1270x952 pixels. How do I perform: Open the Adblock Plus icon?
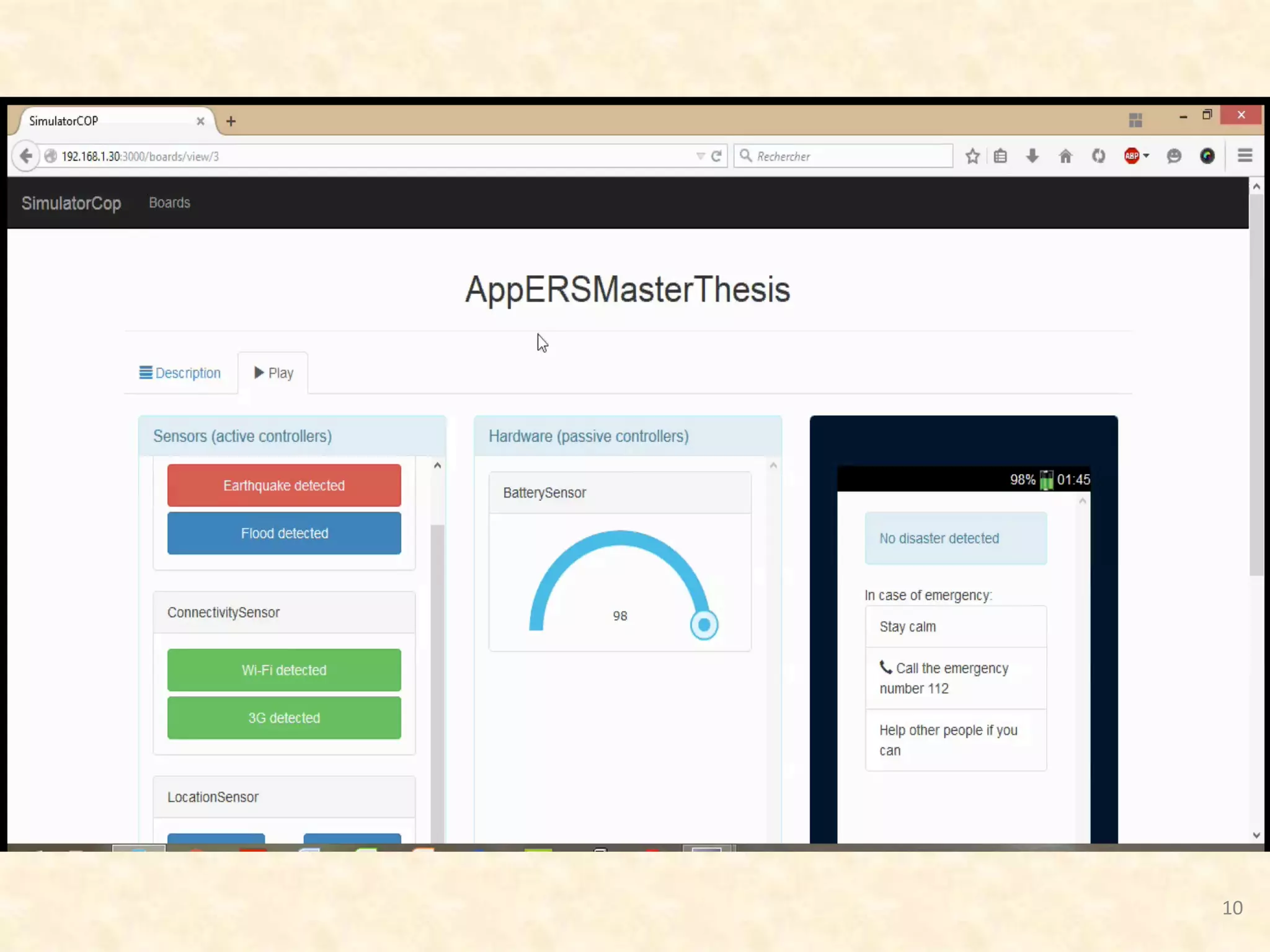1131,156
